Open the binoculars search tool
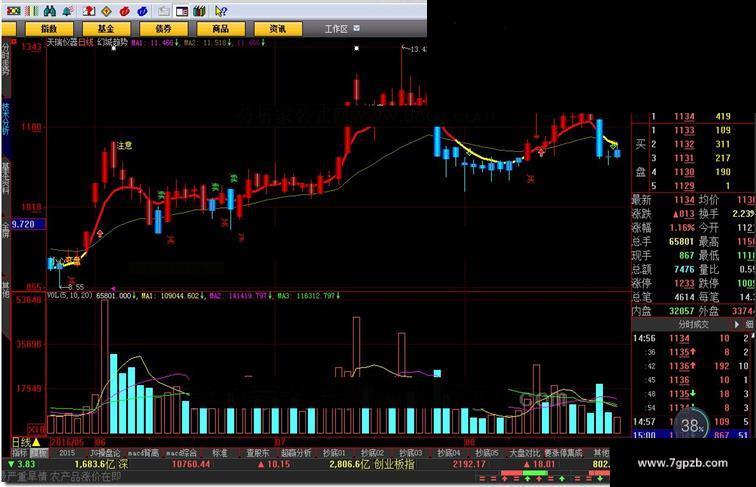This screenshot has height=487, width=756. point(49,11)
